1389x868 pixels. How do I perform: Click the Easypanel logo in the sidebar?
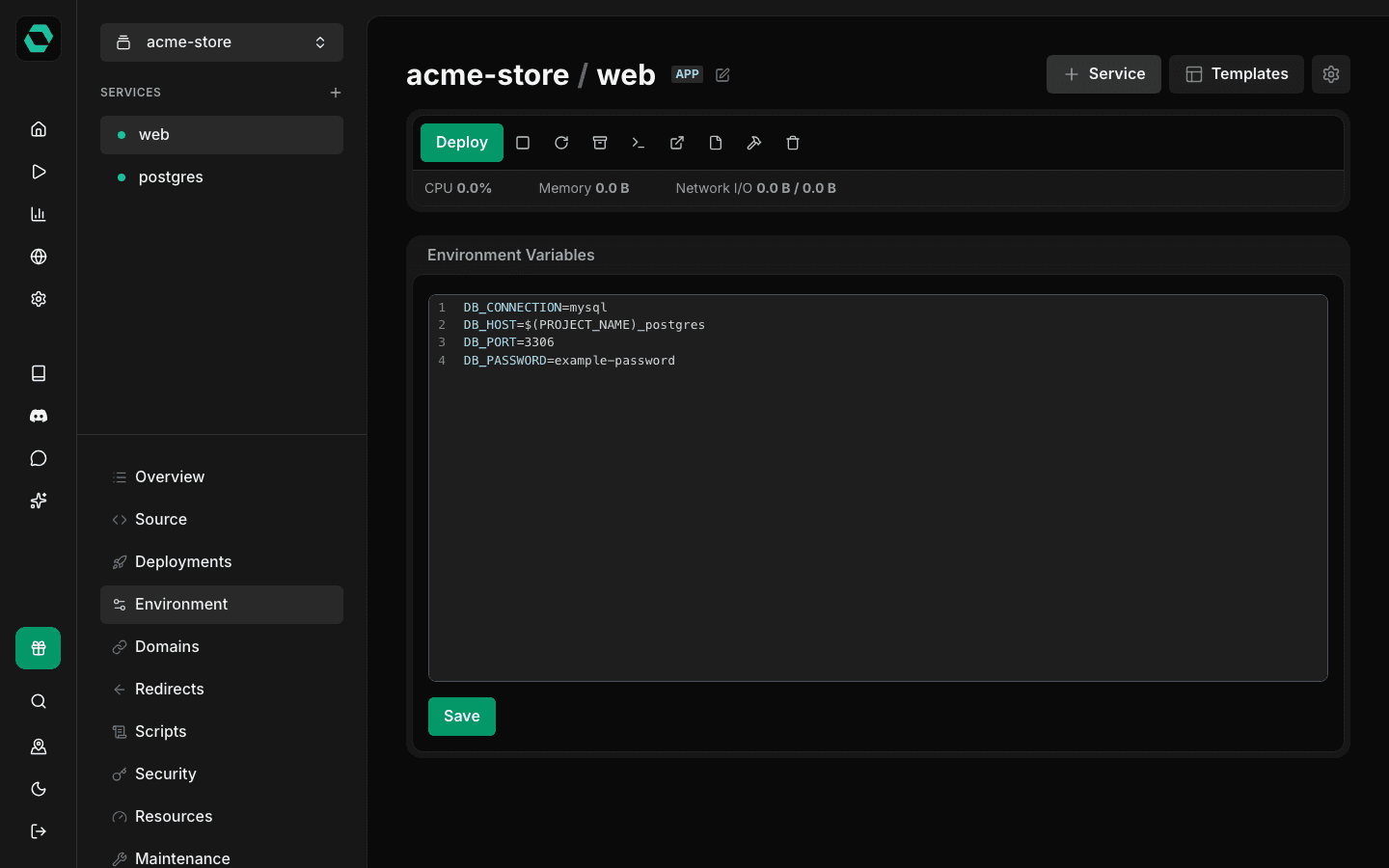[39, 40]
